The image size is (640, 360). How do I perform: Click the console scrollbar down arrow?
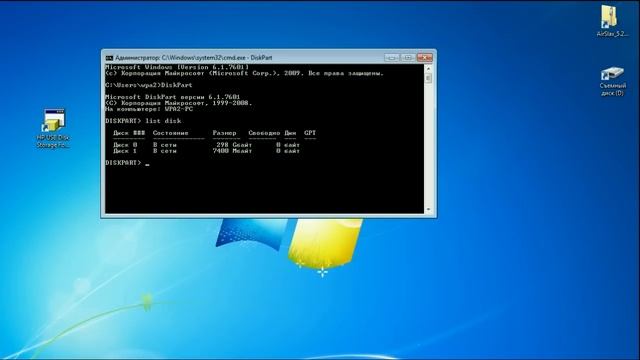(428, 209)
